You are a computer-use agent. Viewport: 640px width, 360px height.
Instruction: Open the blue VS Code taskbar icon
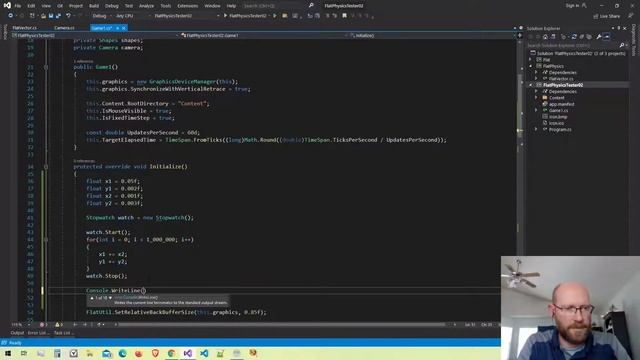[x=204, y=353]
